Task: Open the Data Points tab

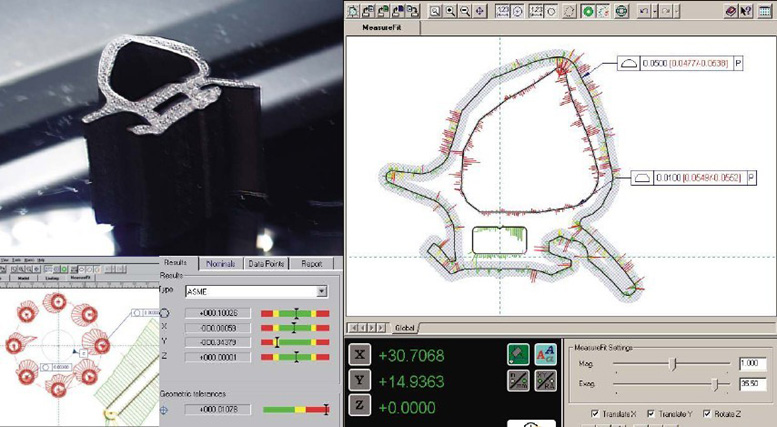Action: point(264,264)
